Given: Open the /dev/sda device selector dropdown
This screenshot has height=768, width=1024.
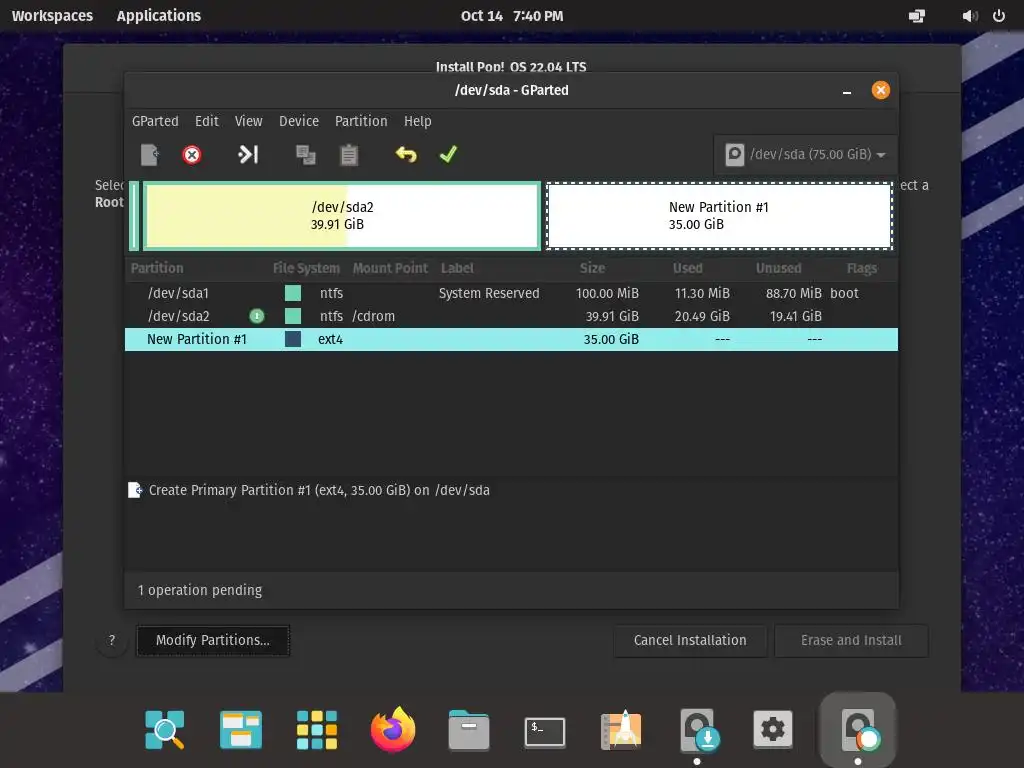Looking at the screenshot, I should point(805,155).
